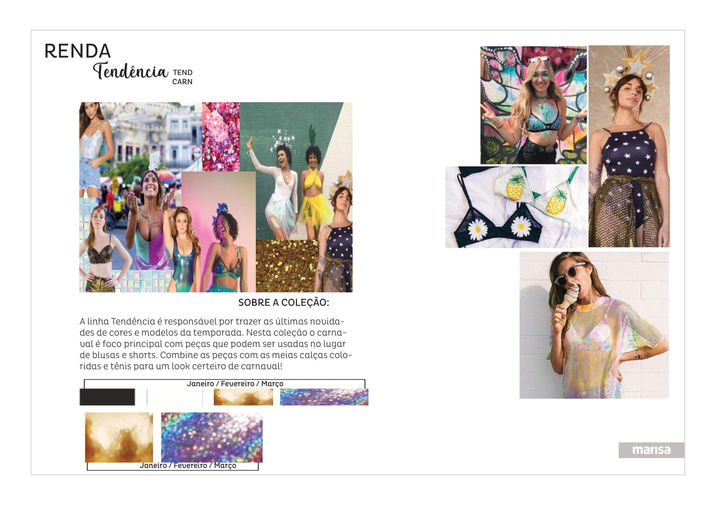Click the SOBRE A COLEÇÃO heading
This screenshot has width=715, height=505.
point(284,302)
